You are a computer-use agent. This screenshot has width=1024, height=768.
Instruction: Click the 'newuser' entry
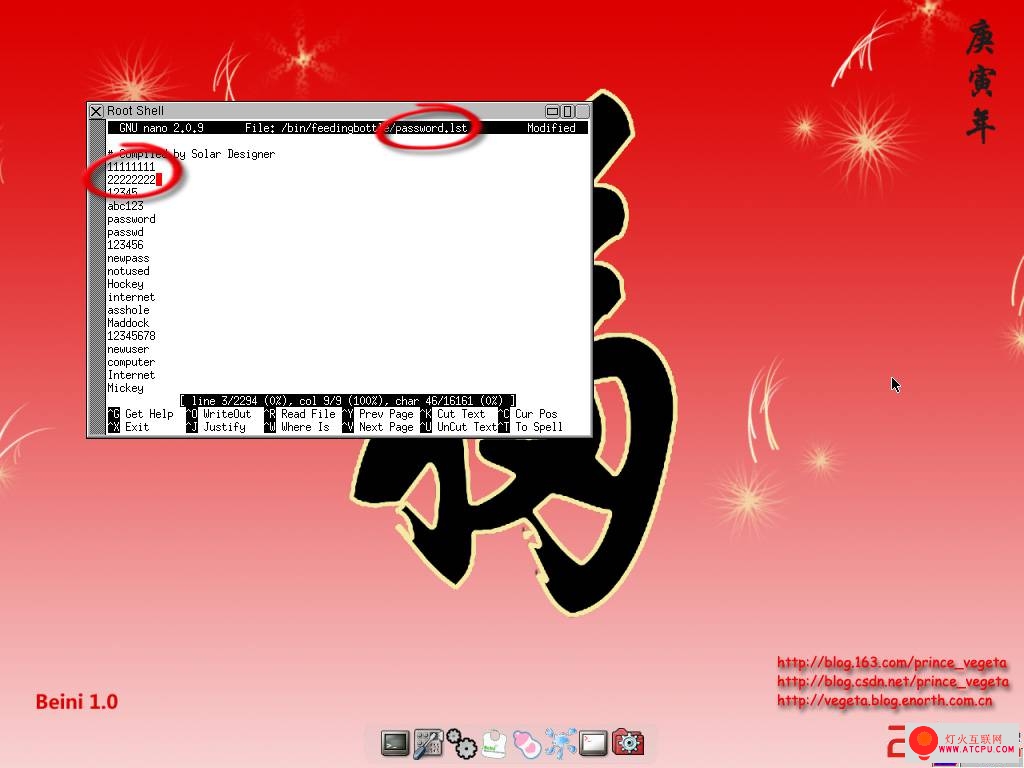pyautogui.click(x=128, y=349)
